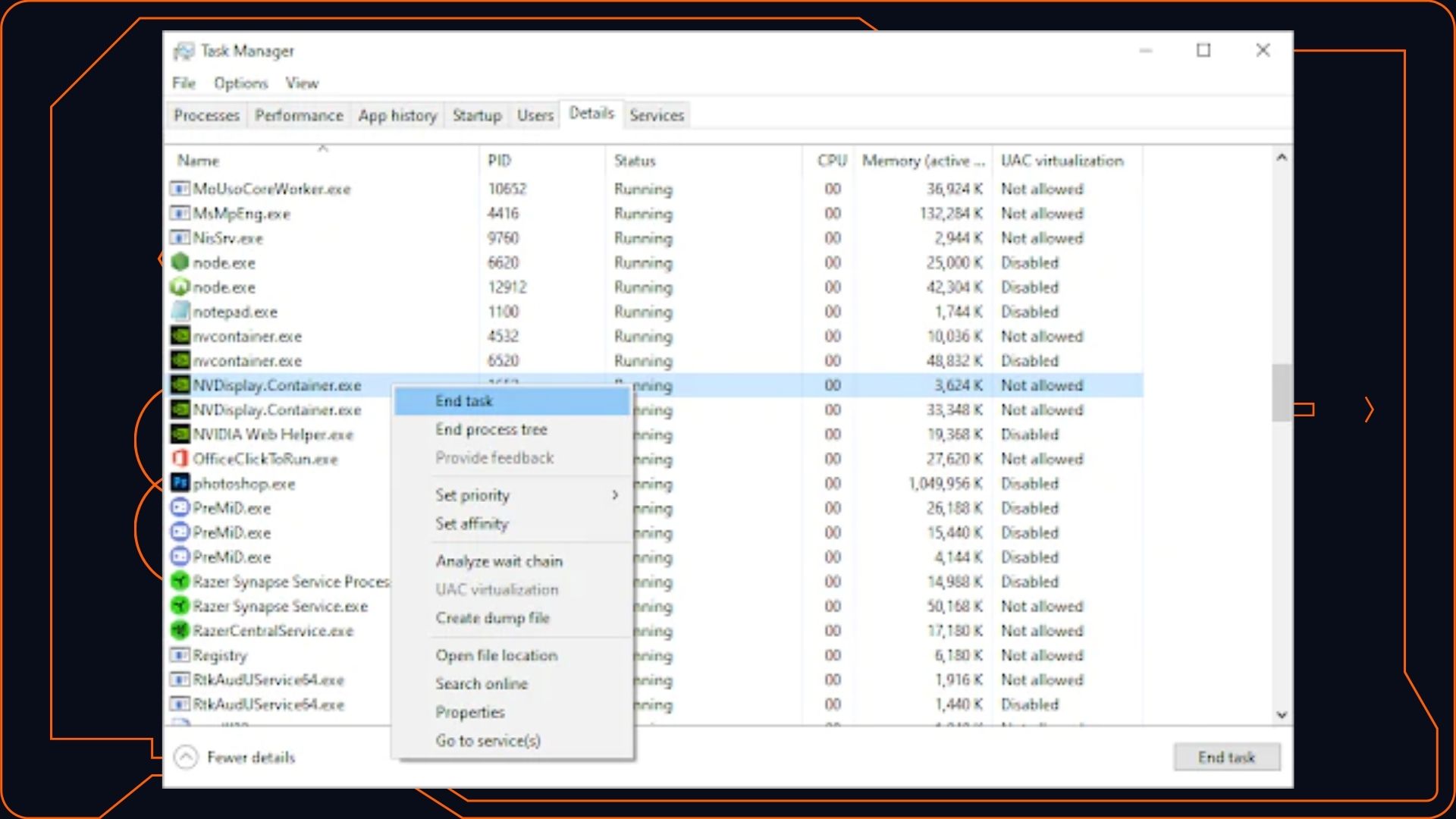The width and height of the screenshot is (1456, 819).
Task: Click PreMiD.exe icon using 15,440 K
Action: [x=180, y=532]
